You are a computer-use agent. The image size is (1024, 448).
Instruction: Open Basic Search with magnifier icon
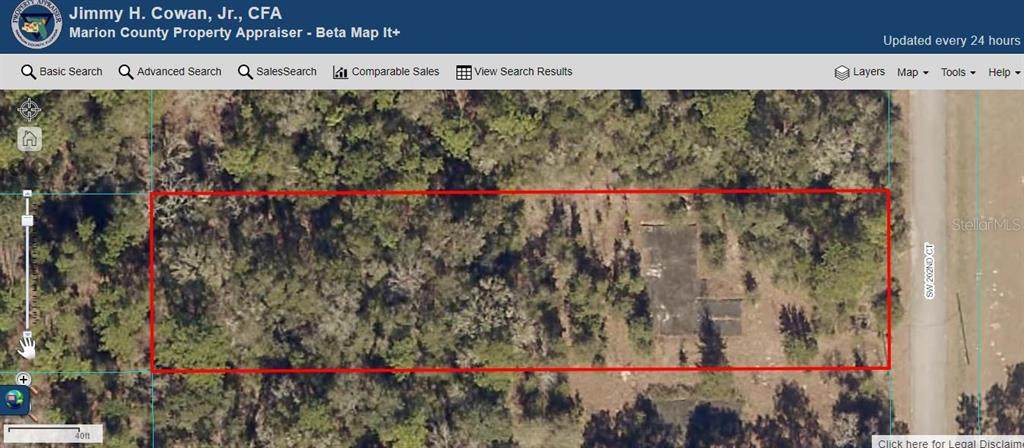[x=62, y=72]
